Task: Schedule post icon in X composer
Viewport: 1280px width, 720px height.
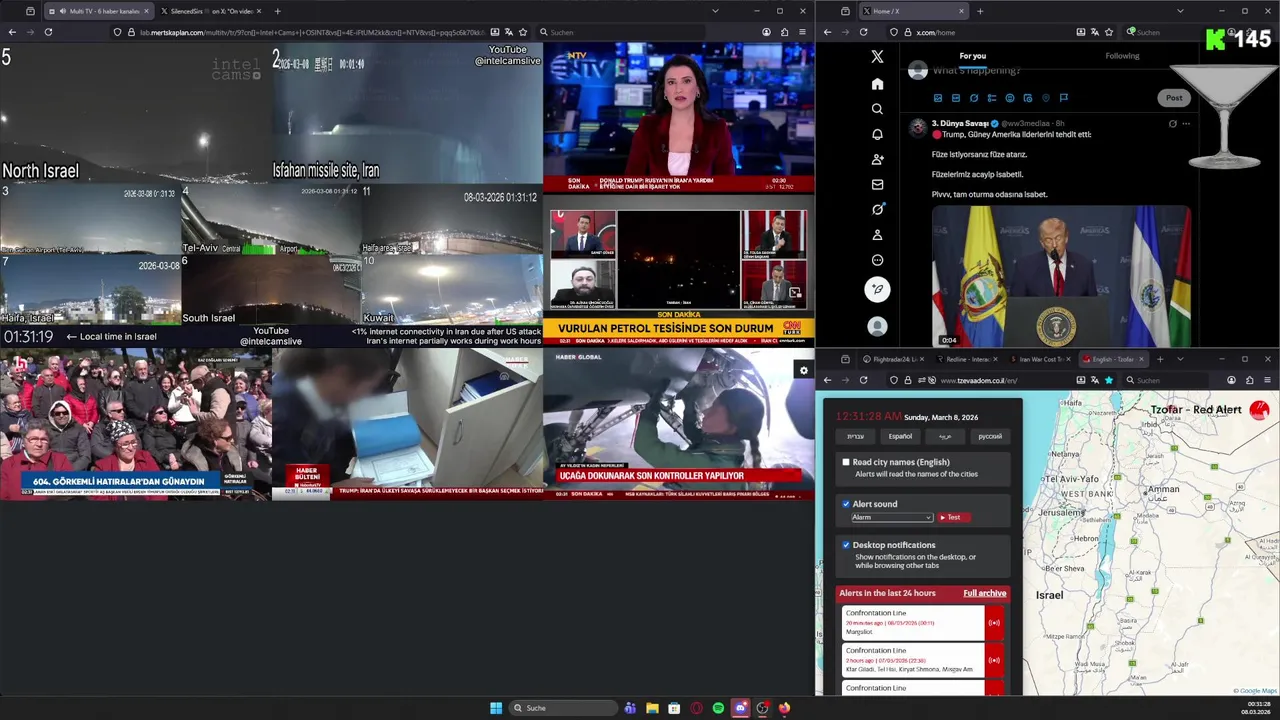Action: click(x=1028, y=98)
